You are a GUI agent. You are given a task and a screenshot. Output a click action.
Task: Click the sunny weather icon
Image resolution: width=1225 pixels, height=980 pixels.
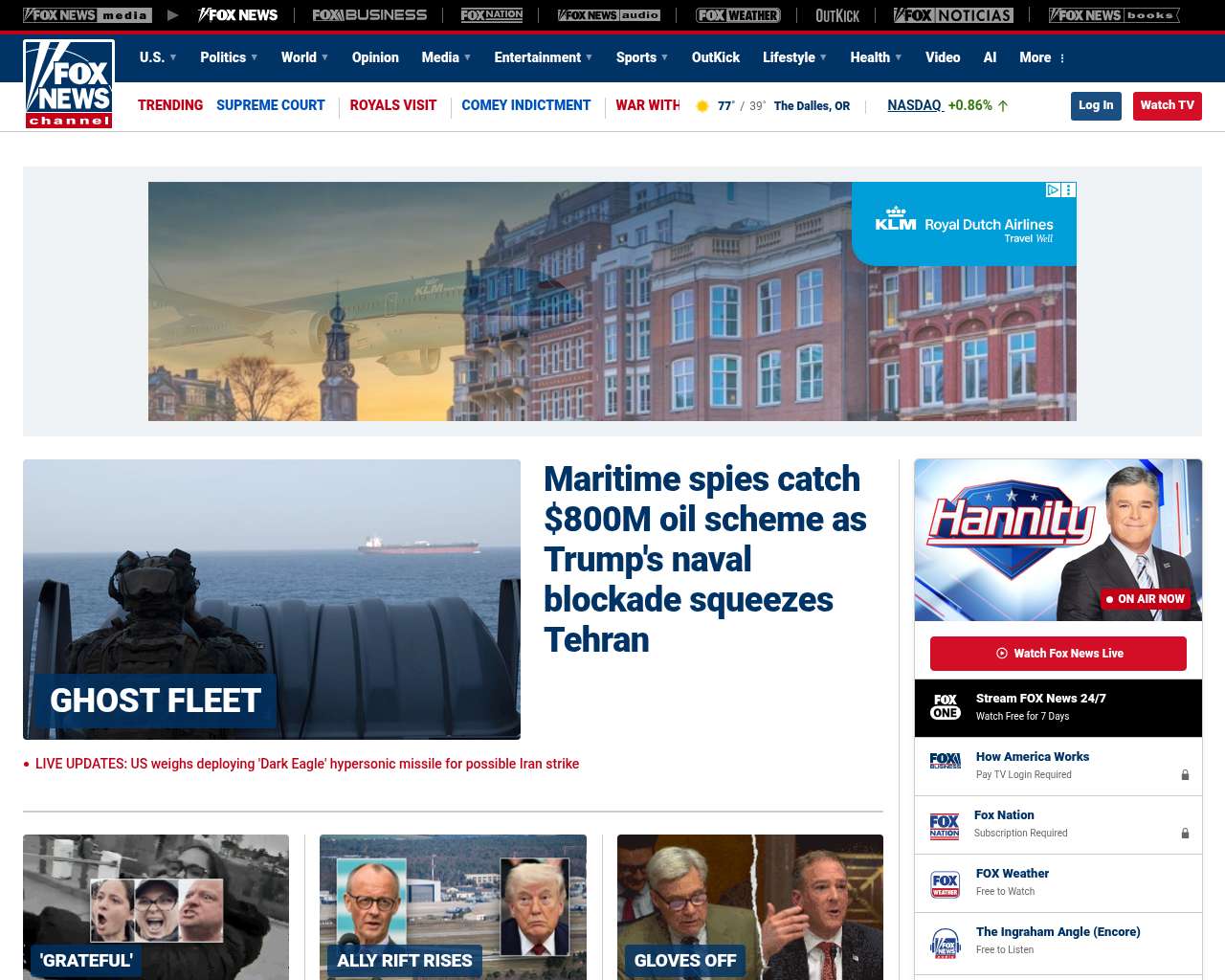click(702, 106)
